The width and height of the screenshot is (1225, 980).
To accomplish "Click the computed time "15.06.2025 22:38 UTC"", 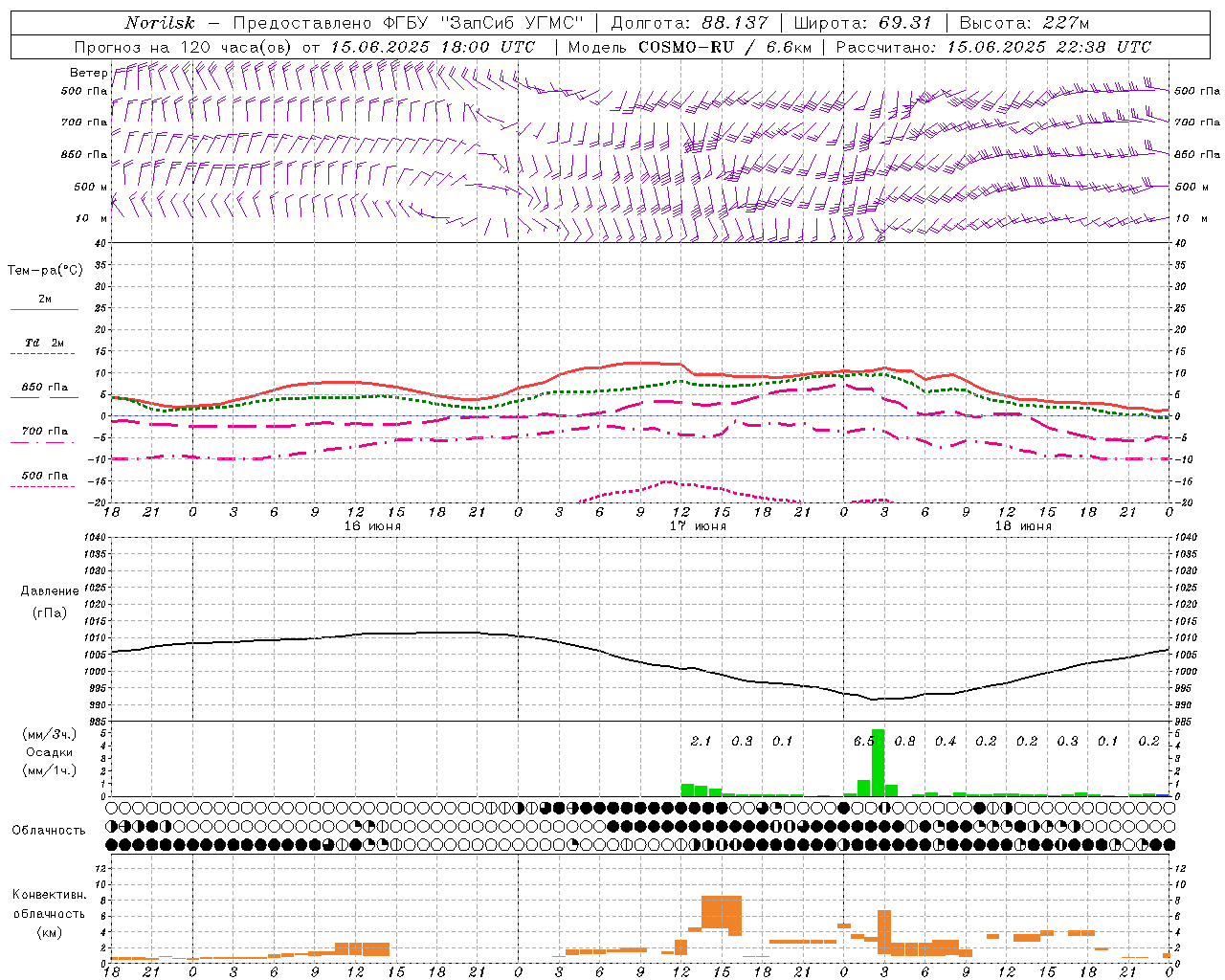I will point(1049,47).
